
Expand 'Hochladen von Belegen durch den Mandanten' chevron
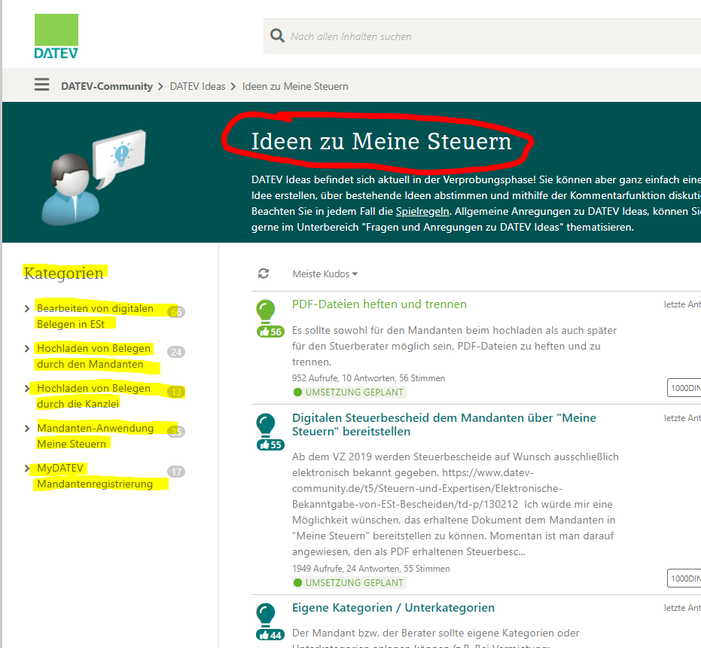[27, 348]
